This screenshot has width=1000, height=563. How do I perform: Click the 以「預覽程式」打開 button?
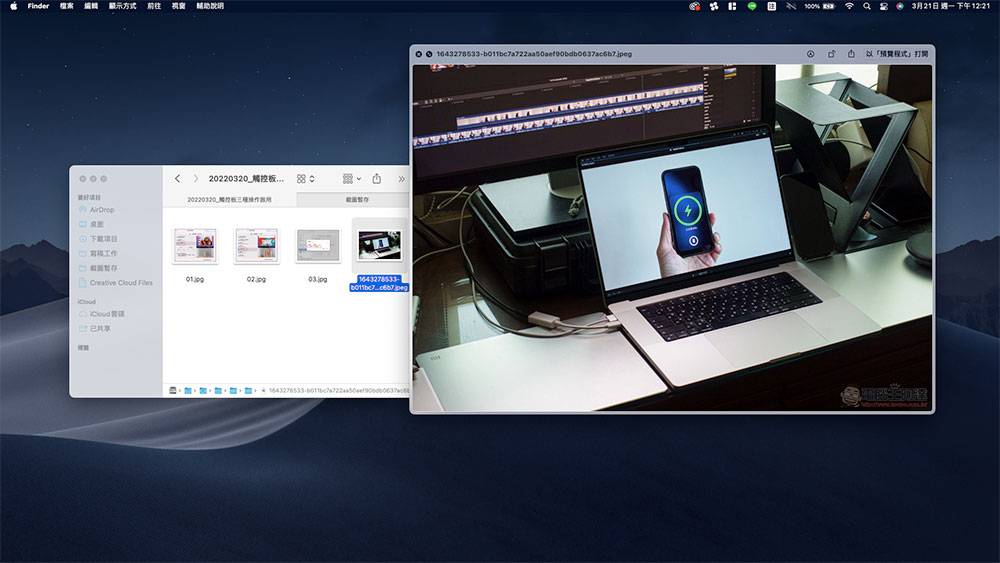point(897,54)
